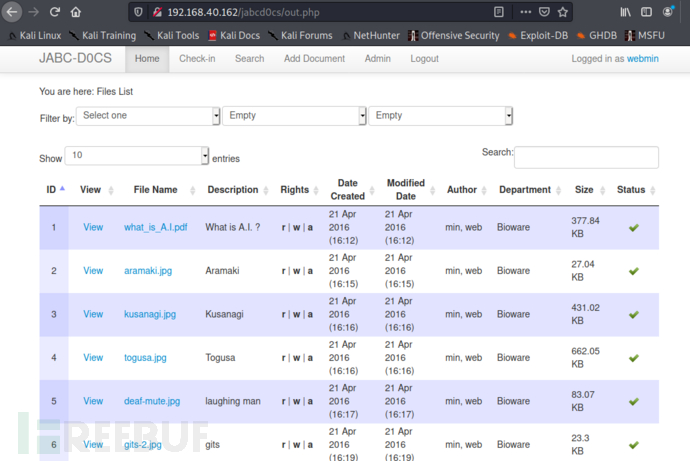This screenshot has height=461, width=690.
Task: Sort the table by ID column
Action: click(51, 190)
